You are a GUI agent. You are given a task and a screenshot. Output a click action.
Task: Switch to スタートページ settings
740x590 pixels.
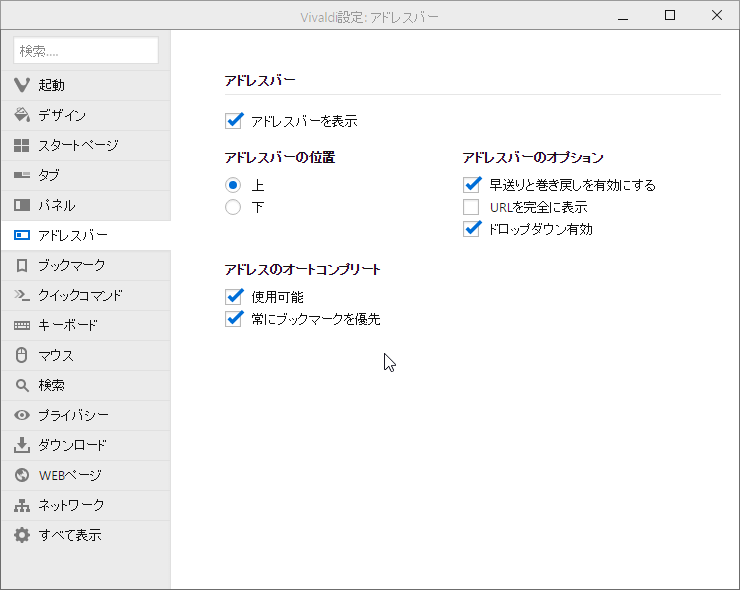coord(86,145)
